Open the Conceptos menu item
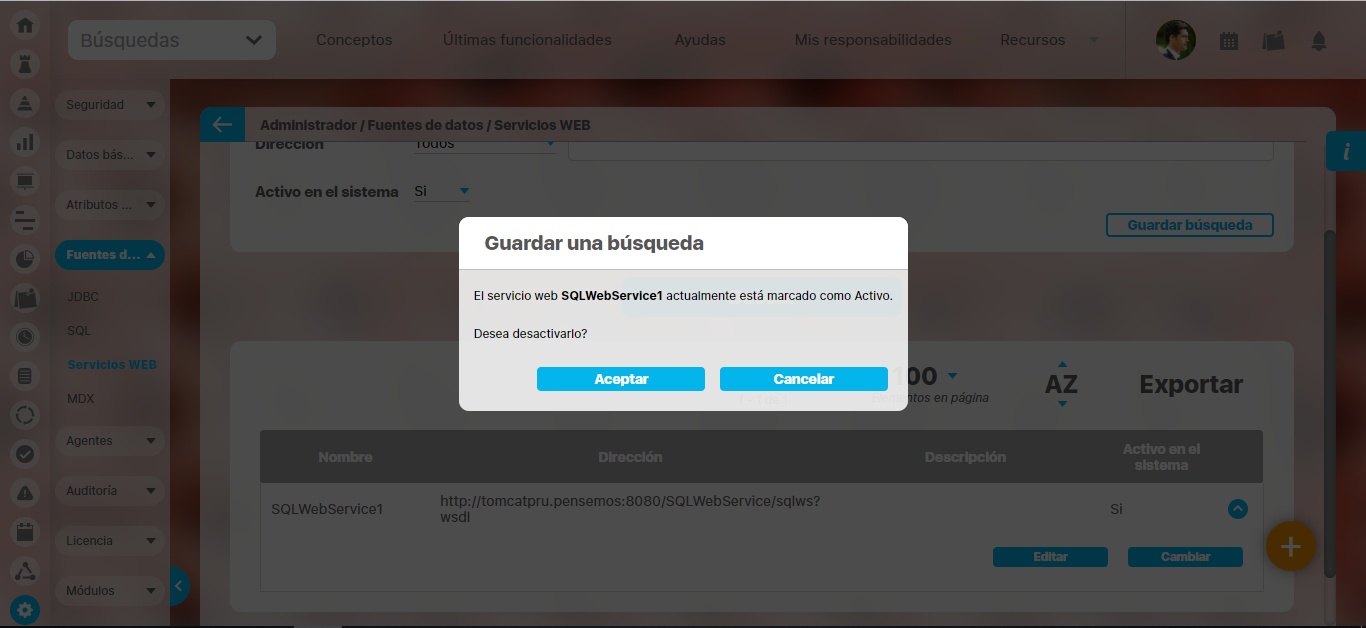 coord(354,41)
